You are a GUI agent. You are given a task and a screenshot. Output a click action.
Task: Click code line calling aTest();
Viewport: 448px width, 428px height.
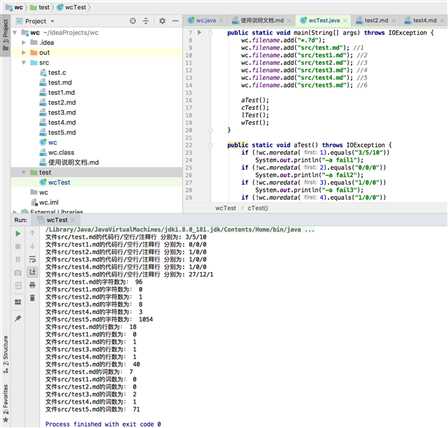click(255, 100)
